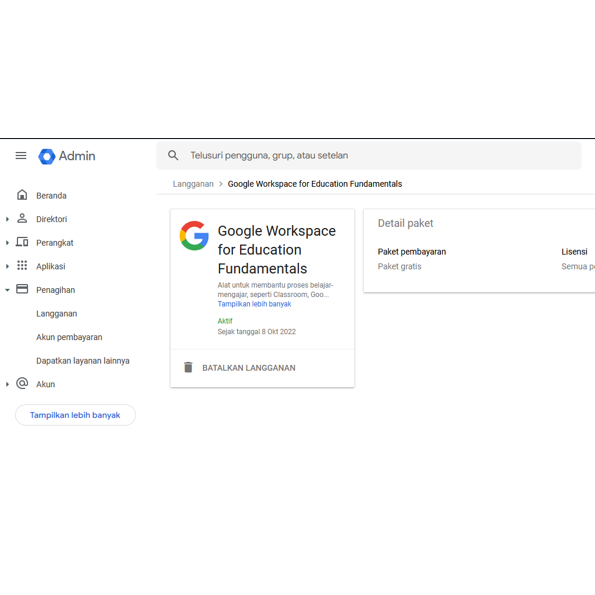Image resolution: width=595 pixels, height=595 pixels.
Task: Open Akun pembayaran submenu item
Action: pyautogui.click(x=69, y=337)
